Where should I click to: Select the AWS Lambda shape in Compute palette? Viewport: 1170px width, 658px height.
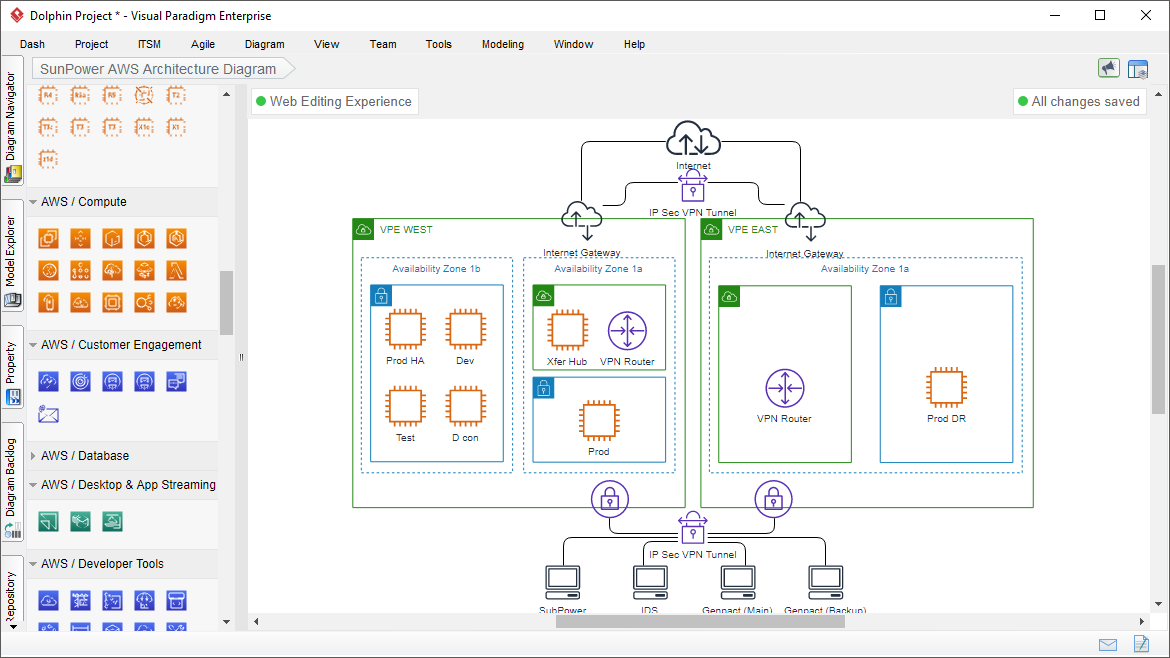click(177, 270)
